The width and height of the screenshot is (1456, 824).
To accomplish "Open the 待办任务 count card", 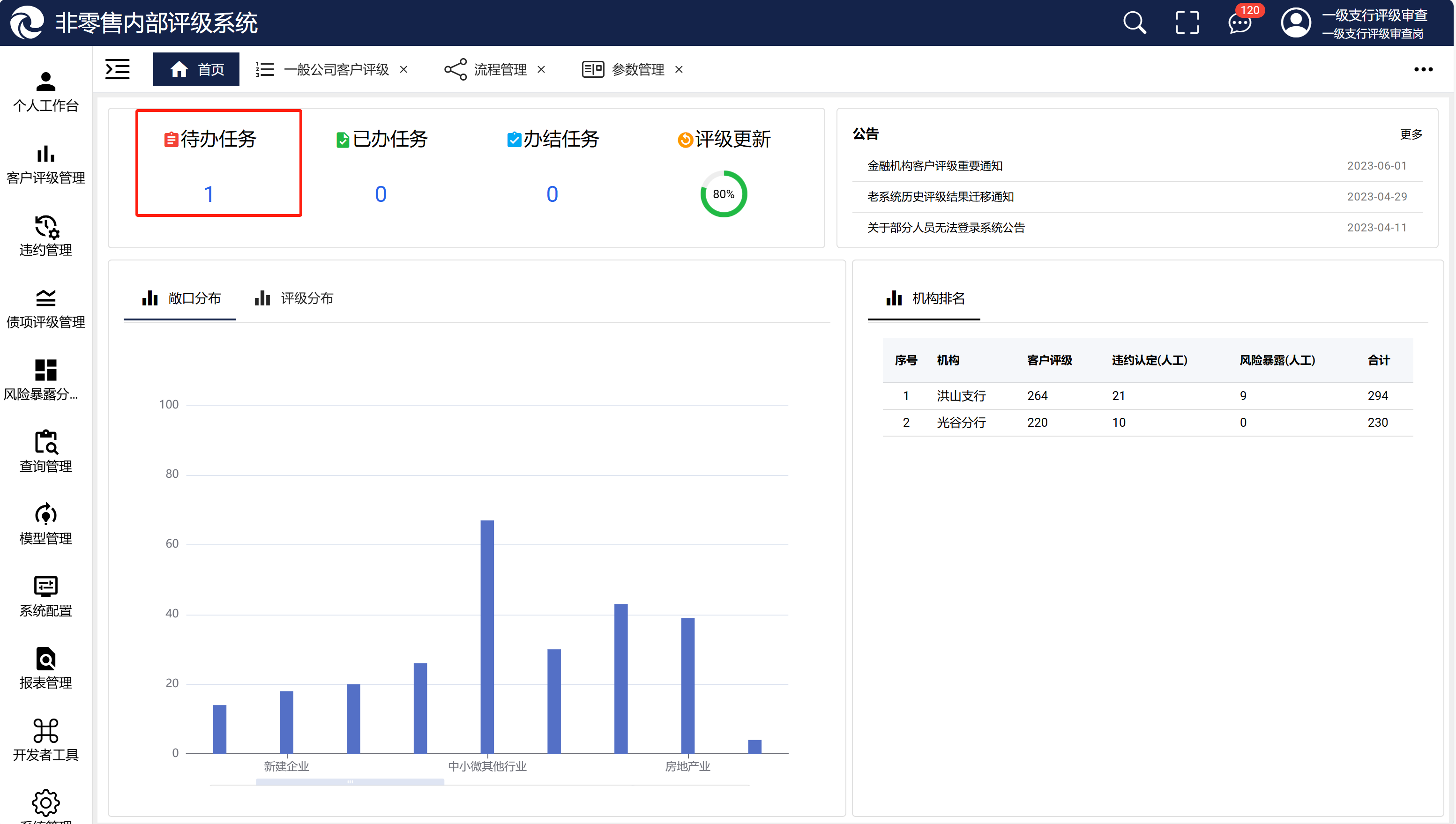I will click(x=218, y=163).
